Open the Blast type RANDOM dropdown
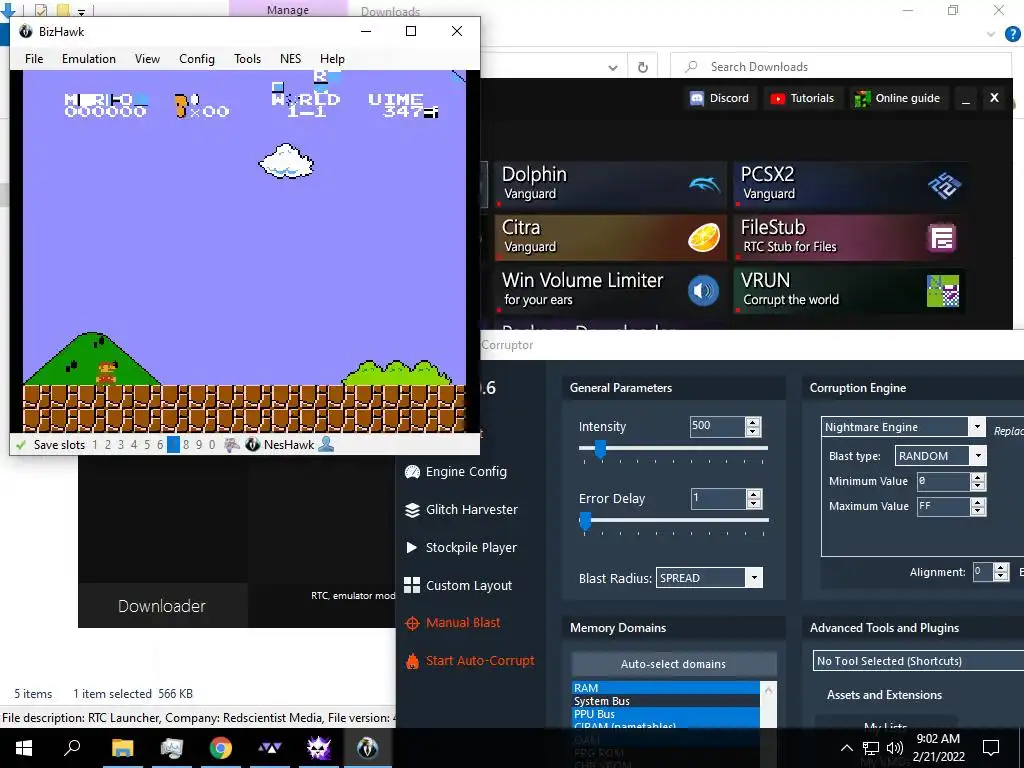Viewport: 1024px width, 768px height. pos(978,456)
